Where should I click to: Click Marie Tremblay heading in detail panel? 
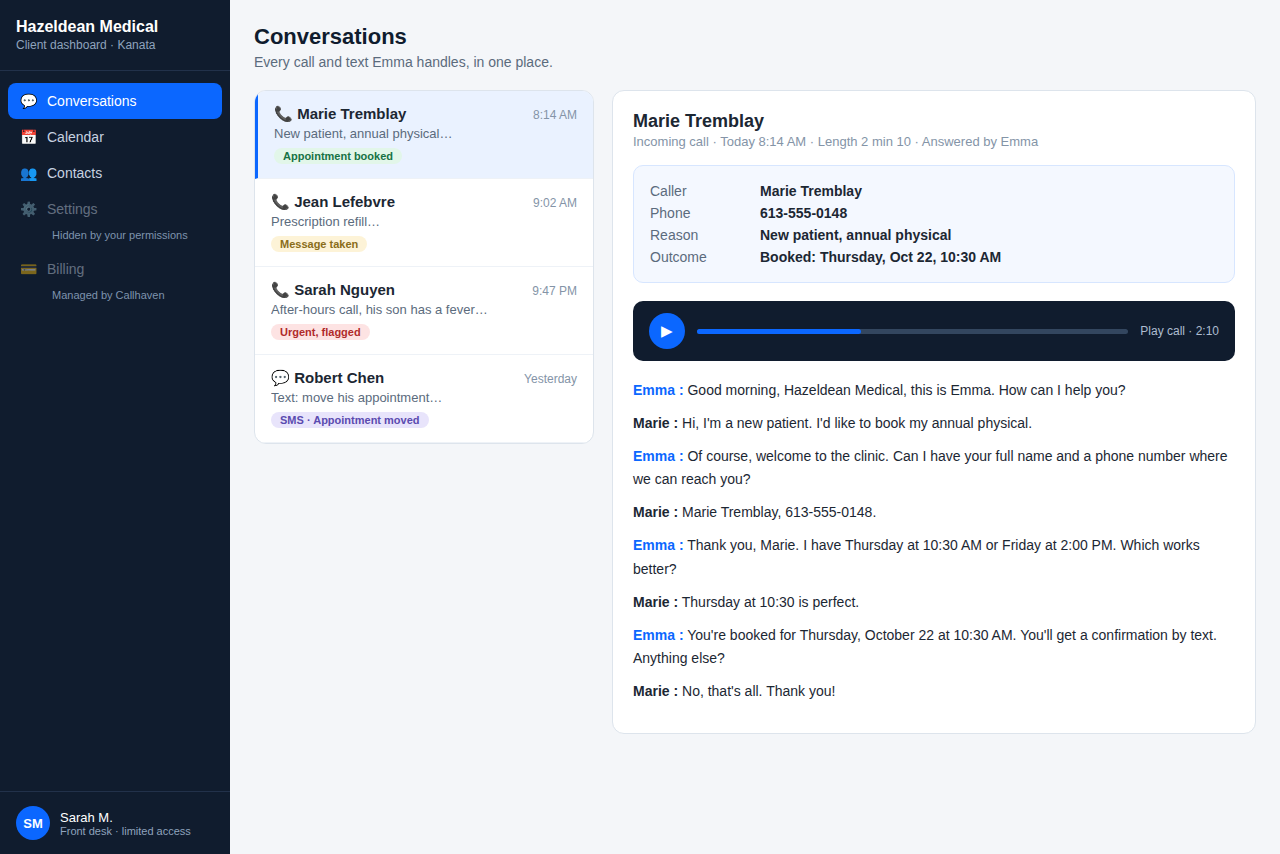coord(698,121)
